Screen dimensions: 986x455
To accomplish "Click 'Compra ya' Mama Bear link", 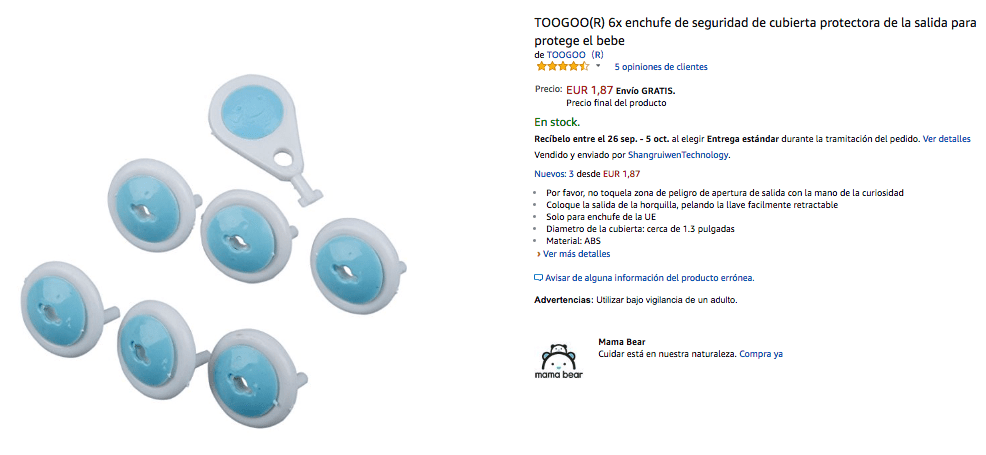I will pyautogui.click(x=761, y=354).
